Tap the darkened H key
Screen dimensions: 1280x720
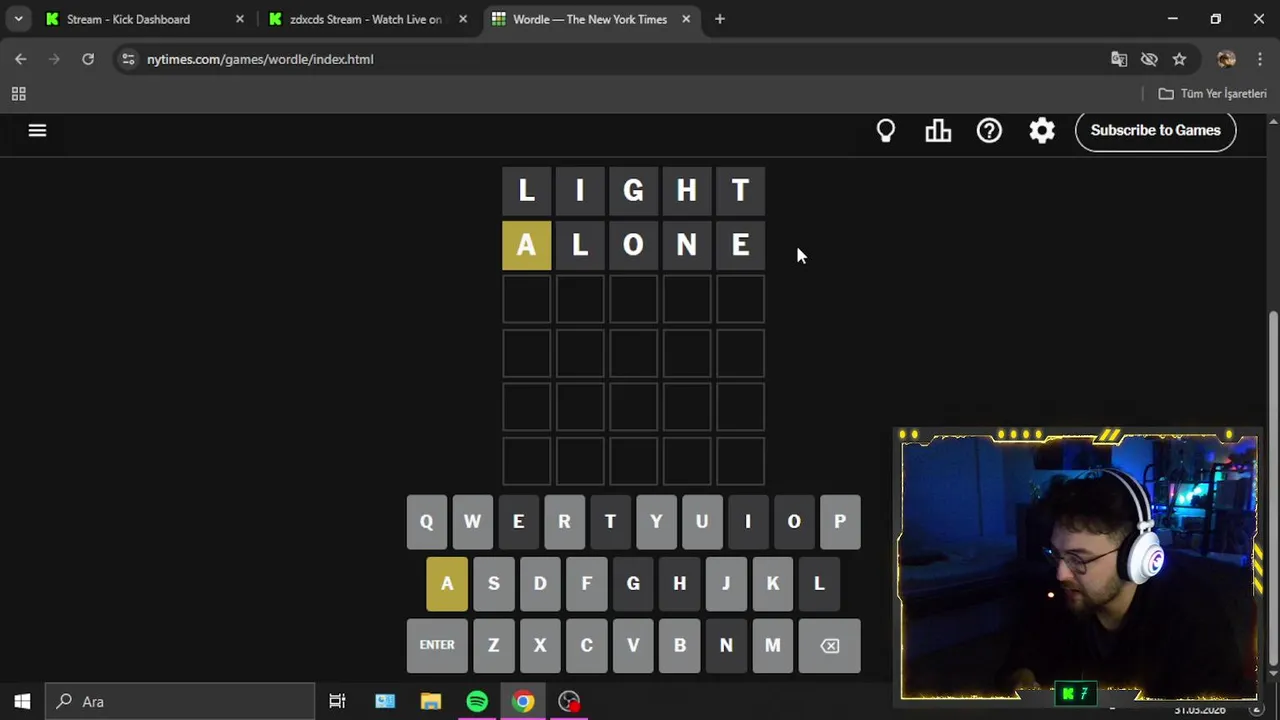[679, 583]
